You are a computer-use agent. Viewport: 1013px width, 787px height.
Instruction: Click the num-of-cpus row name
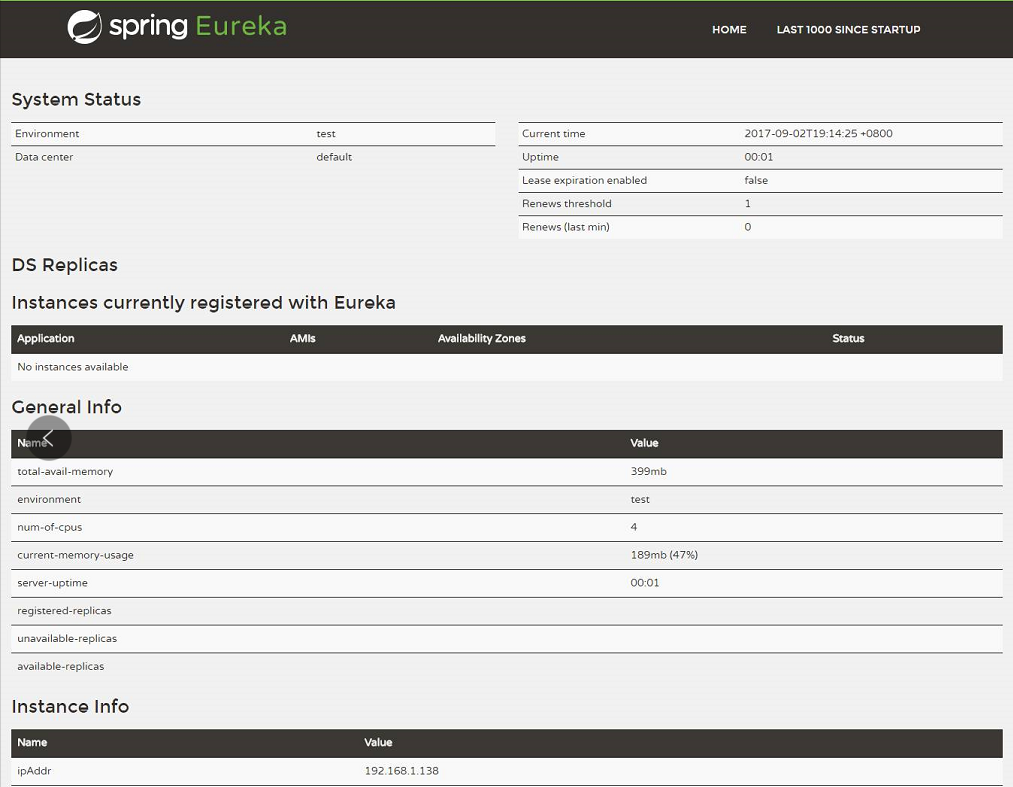[x=50, y=527]
